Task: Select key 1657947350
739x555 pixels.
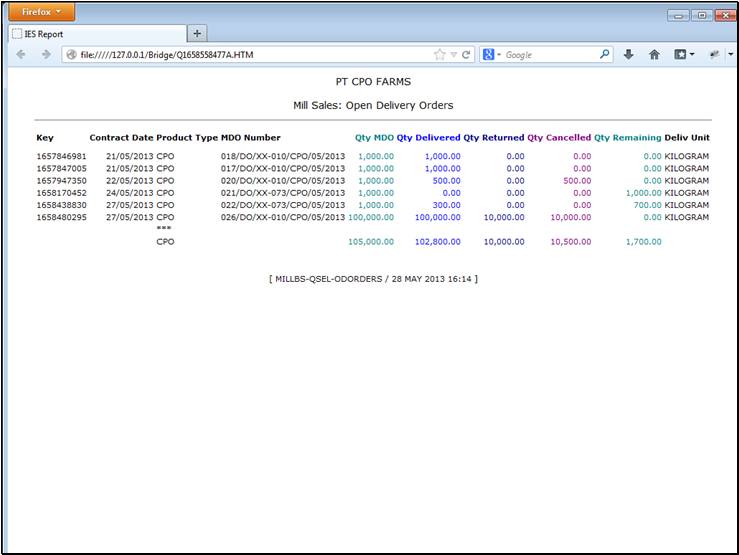Action: point(61,180)
